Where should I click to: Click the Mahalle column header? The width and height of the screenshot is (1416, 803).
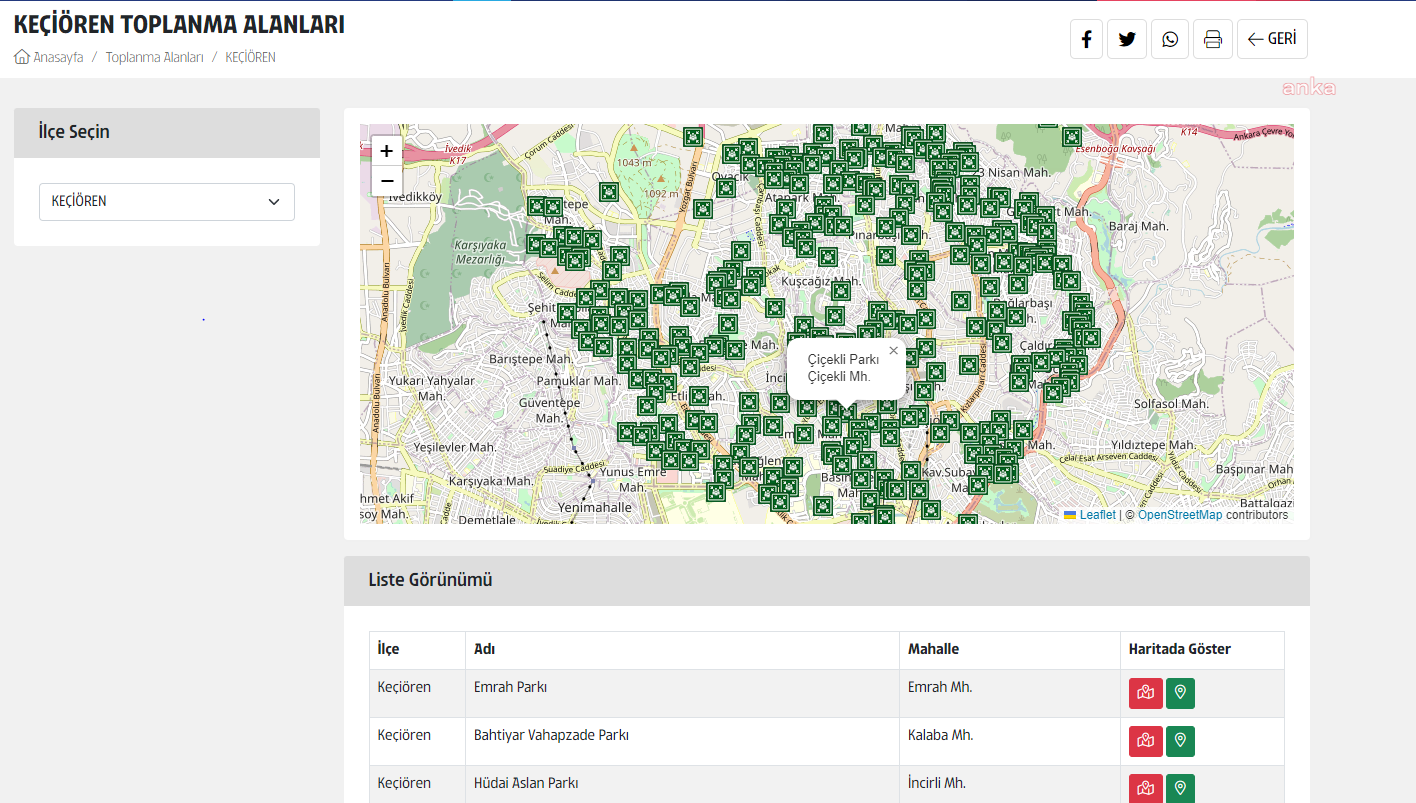[933, 649]
